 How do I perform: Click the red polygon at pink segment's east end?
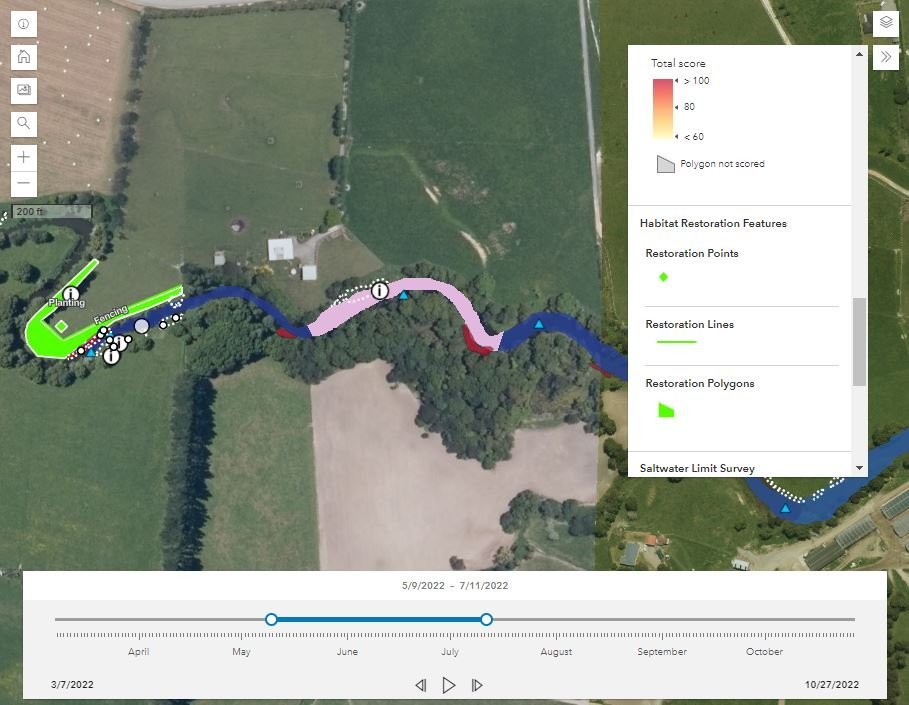(x=474, y=341)
